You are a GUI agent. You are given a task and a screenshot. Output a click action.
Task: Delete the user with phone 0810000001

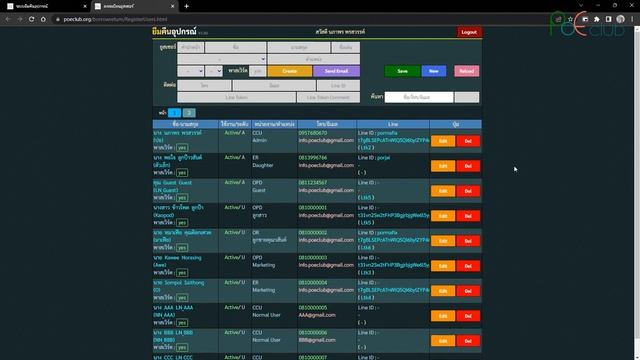click(468, 216)
